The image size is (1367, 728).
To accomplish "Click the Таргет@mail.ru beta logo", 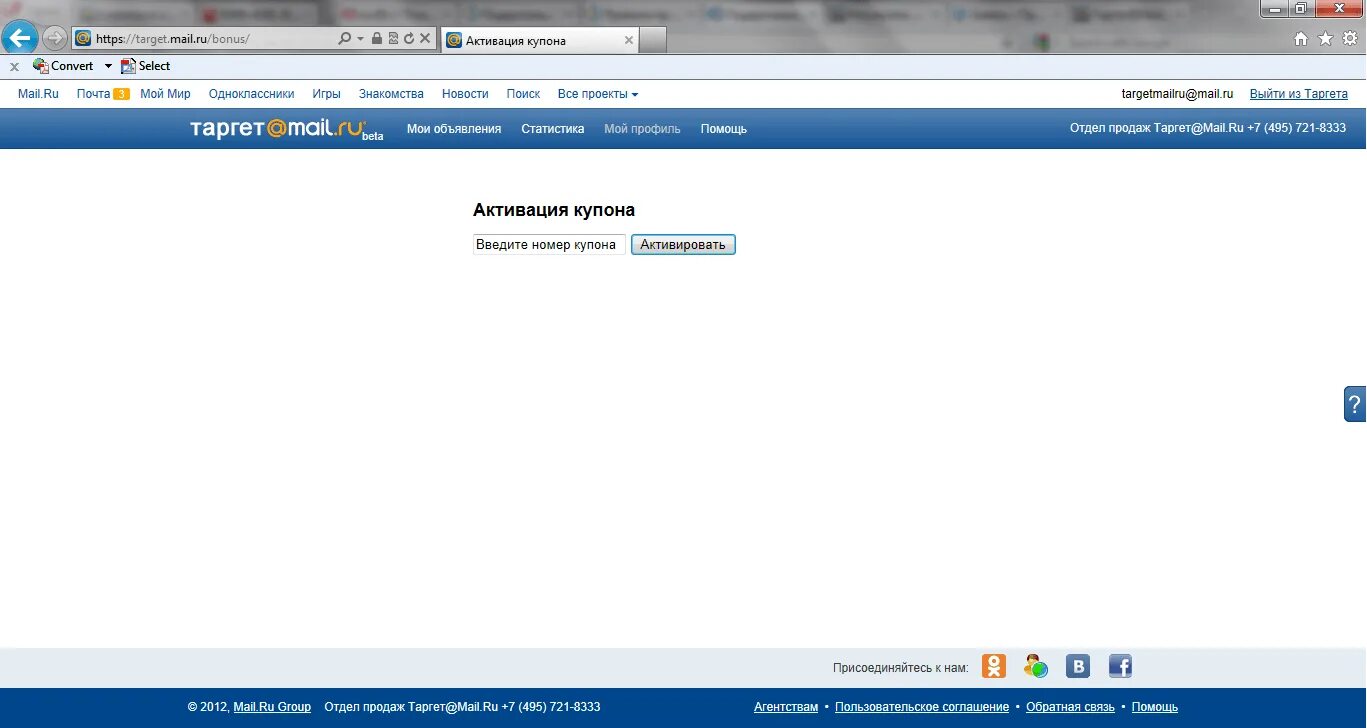I will tap(286, 129).
